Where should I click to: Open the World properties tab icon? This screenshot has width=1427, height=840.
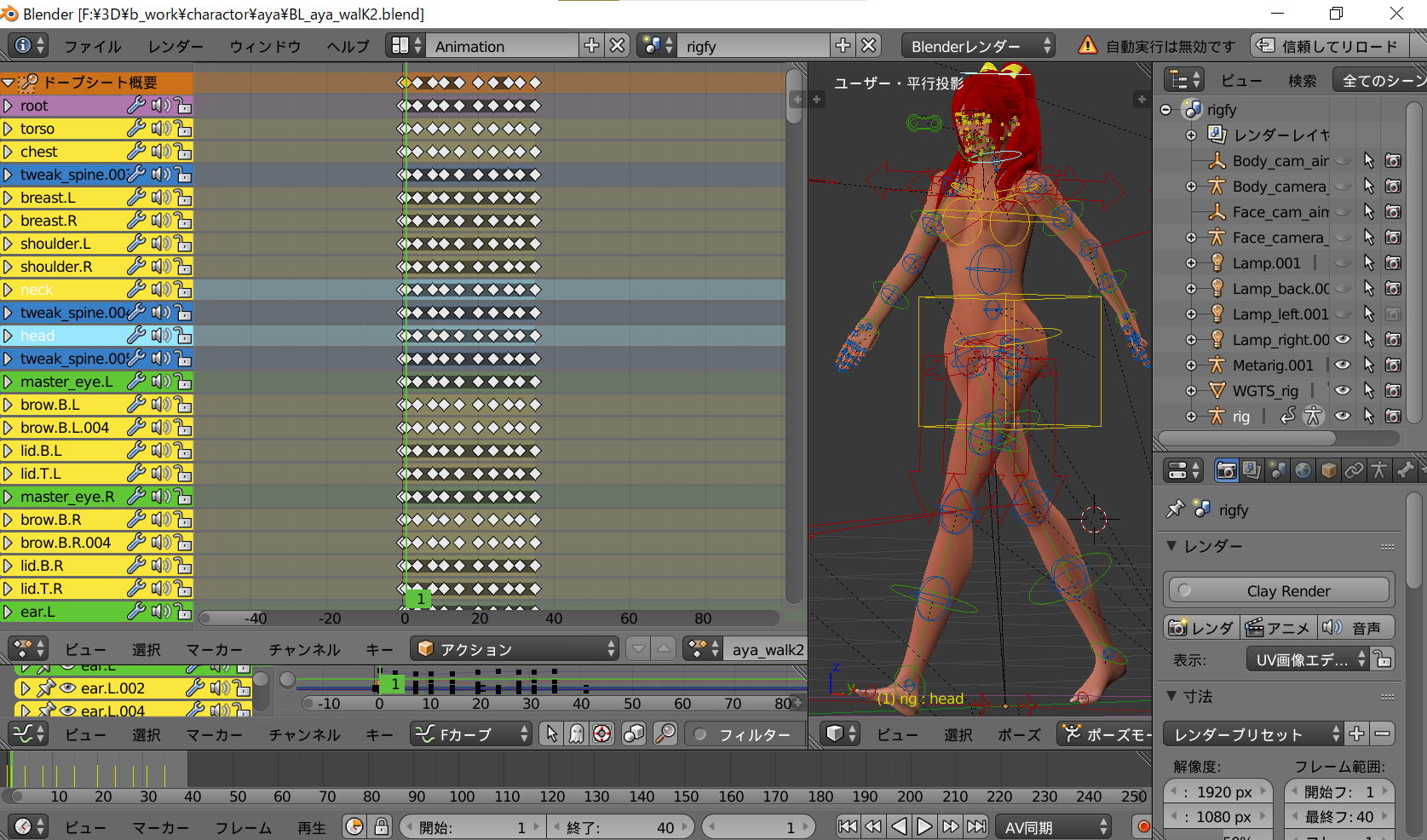pos(1303,470)
